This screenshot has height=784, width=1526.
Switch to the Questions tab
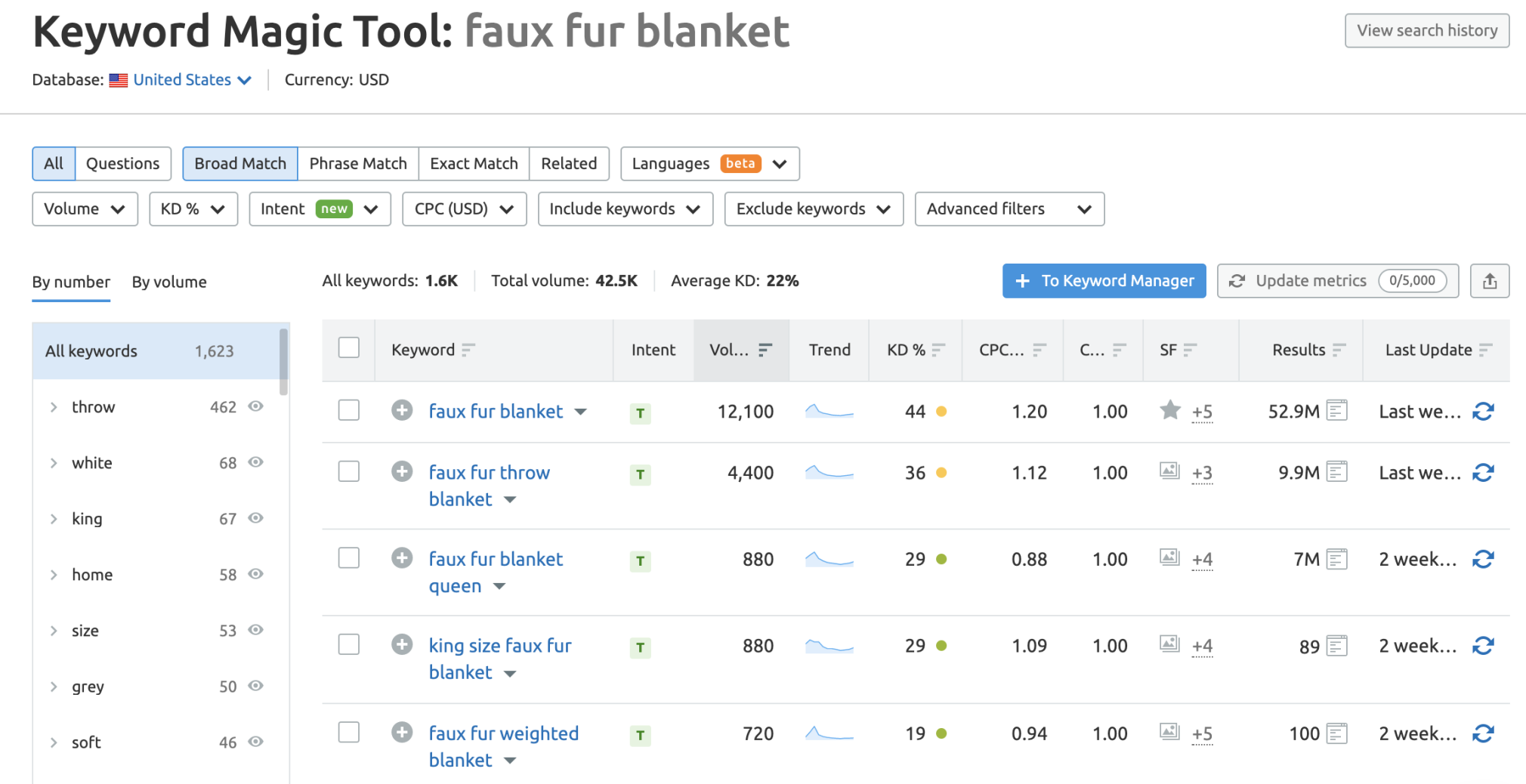click(x=123, y=164)
